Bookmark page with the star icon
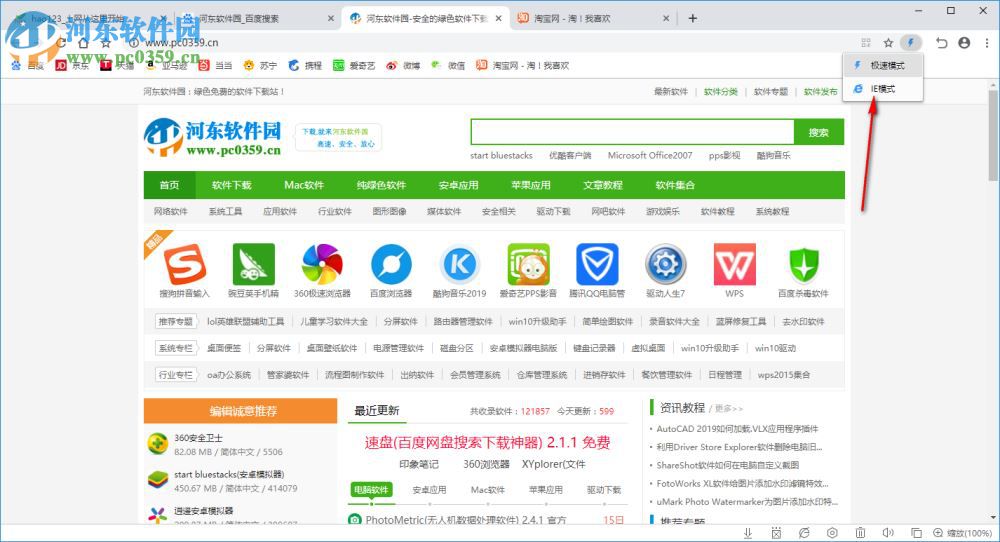1000x542 pixels. (888, 43)
